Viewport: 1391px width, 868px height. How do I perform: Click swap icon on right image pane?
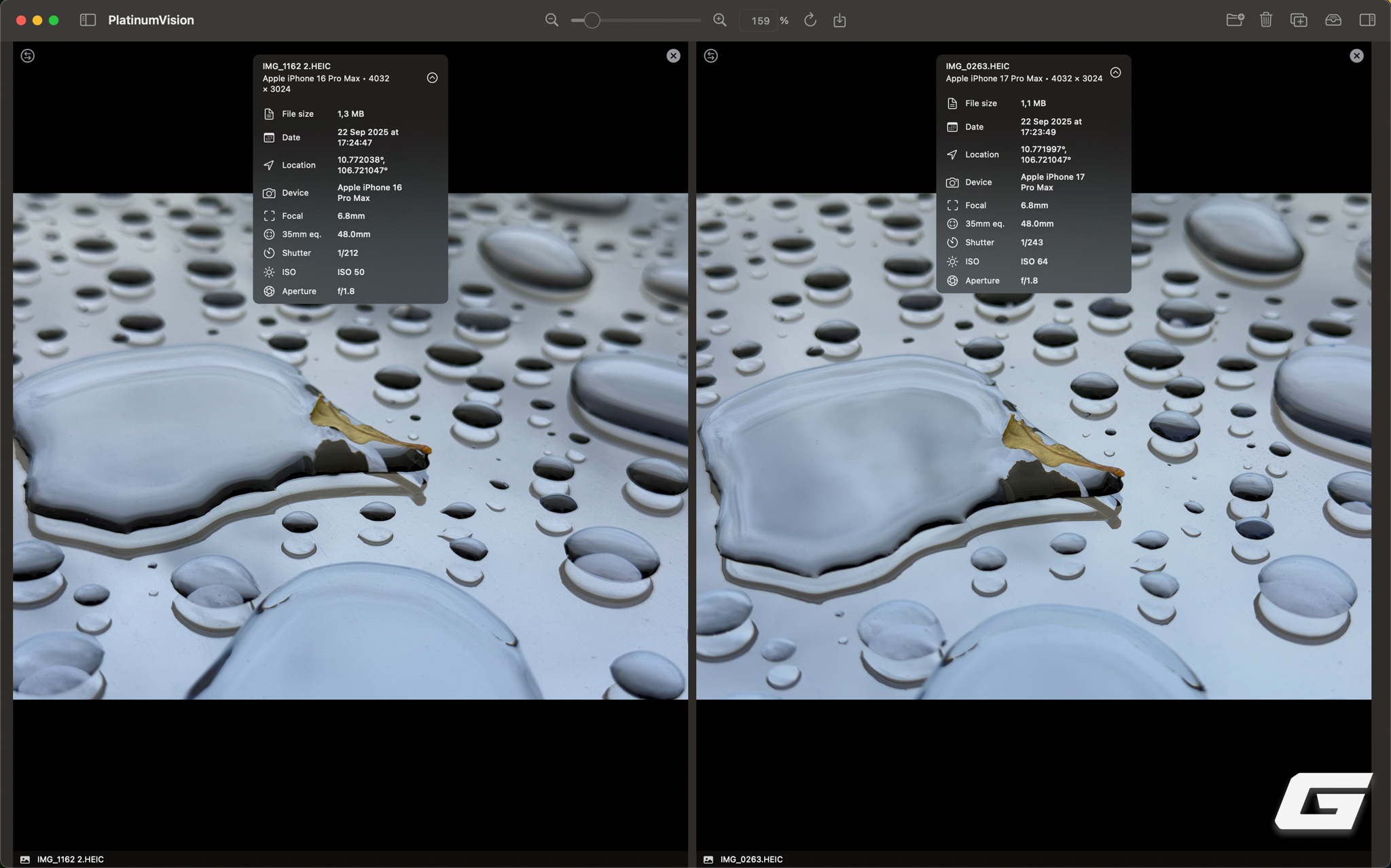(711, 56)
